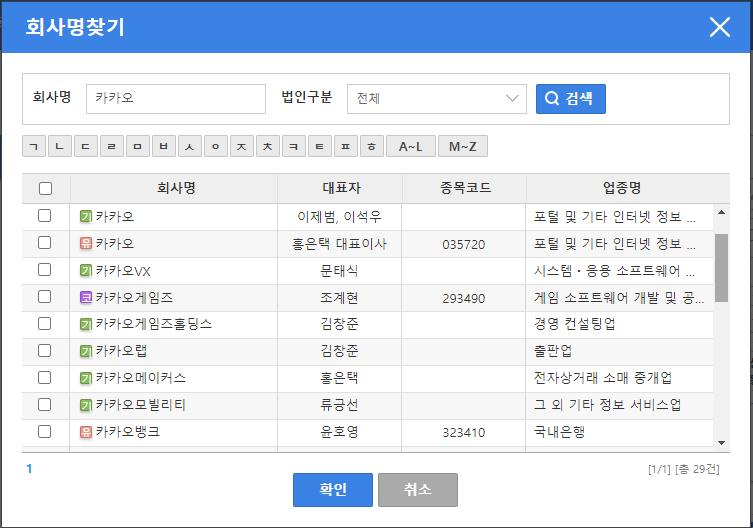This screenshot has width=753, height=528.
Task: Filter by initial consonant ㅅ
Action: [190, 146]
